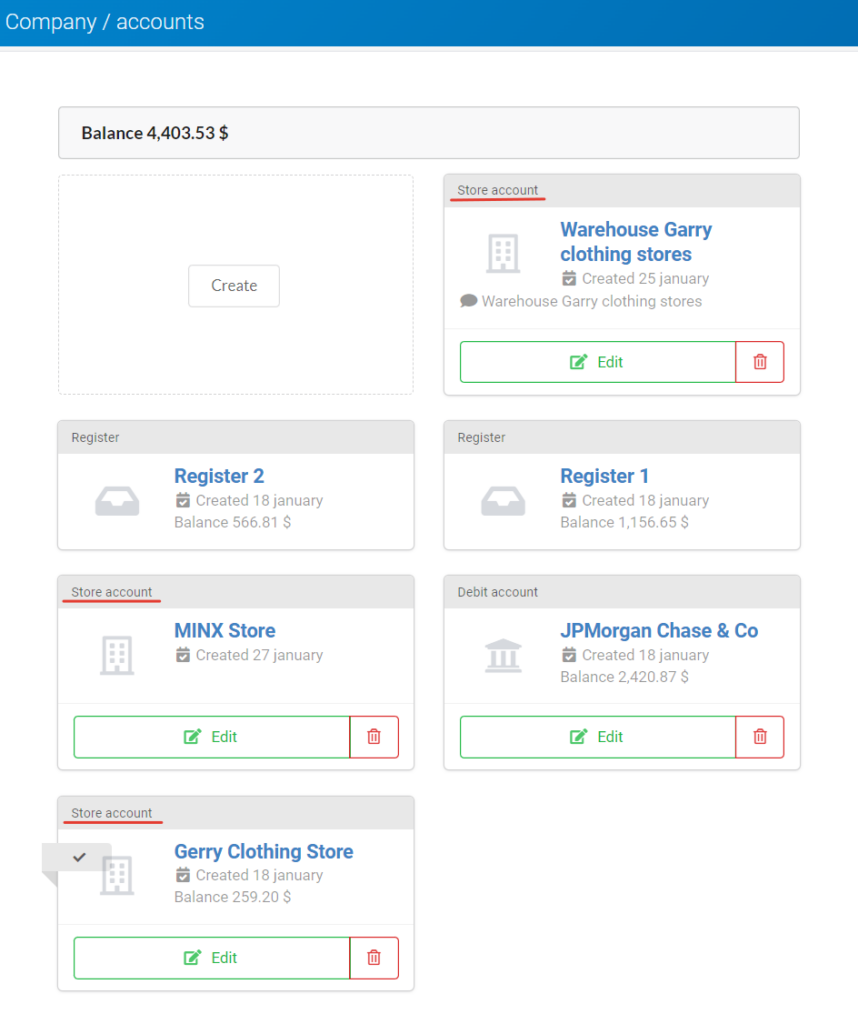Click the building icon of Warehouse Garry
The image size is (858, 1024).
503,253
